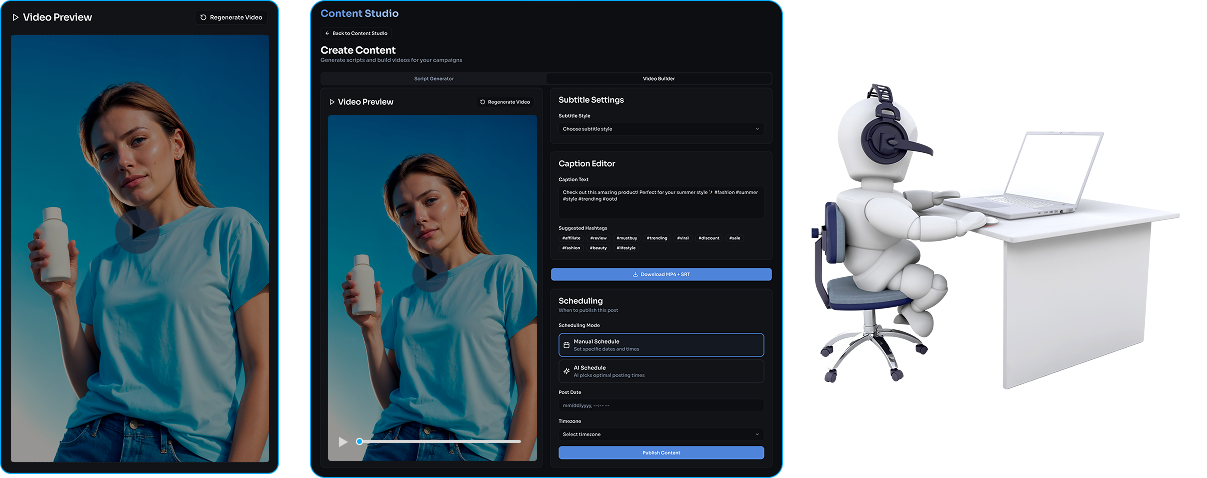Click the Content Studio title link
The image size is (1207, 478).
tap(359, 14)
